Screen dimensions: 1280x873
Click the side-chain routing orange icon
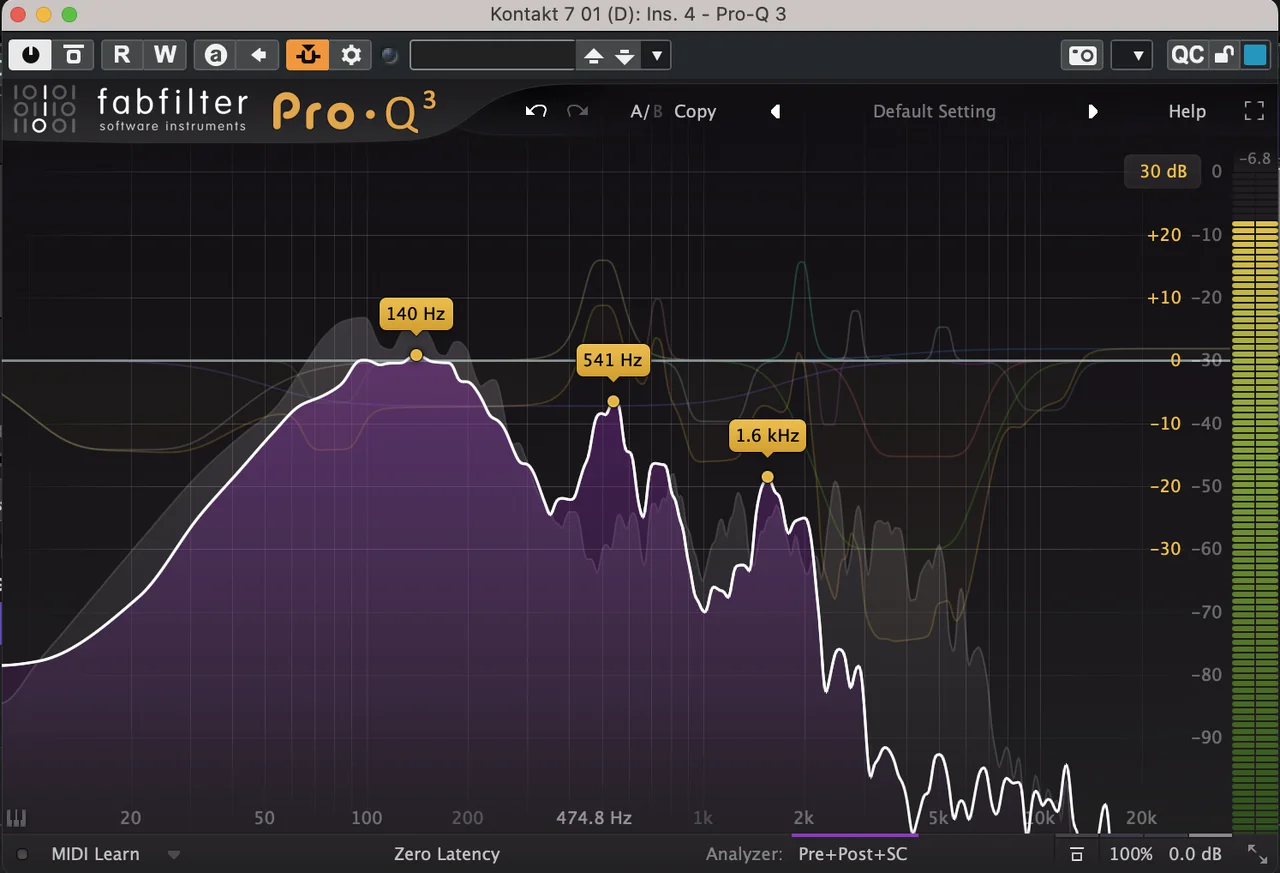click(307, 55)
